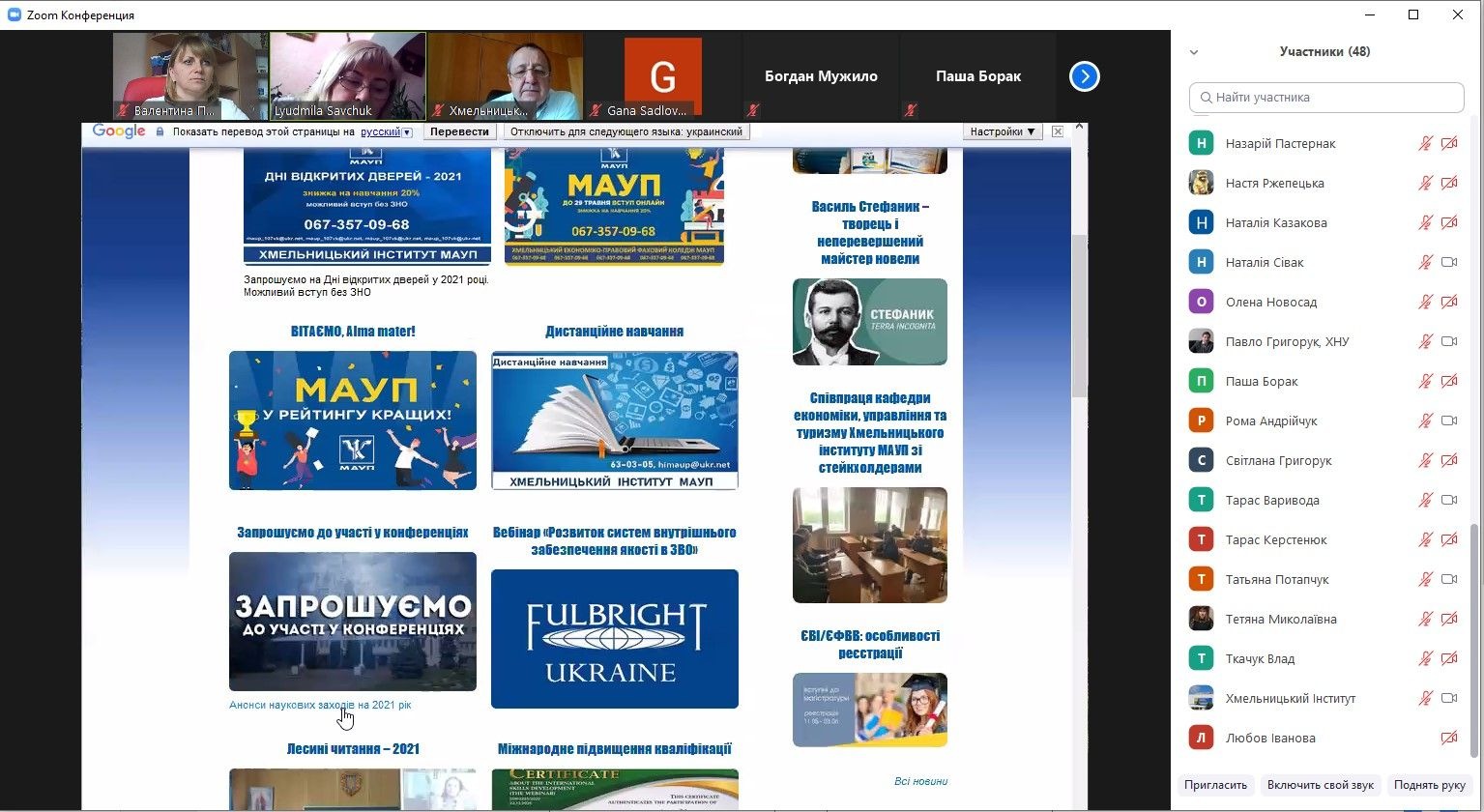Click the Zoom logo in title bar
Screen dimensions: 1484x812
point(14,14)
